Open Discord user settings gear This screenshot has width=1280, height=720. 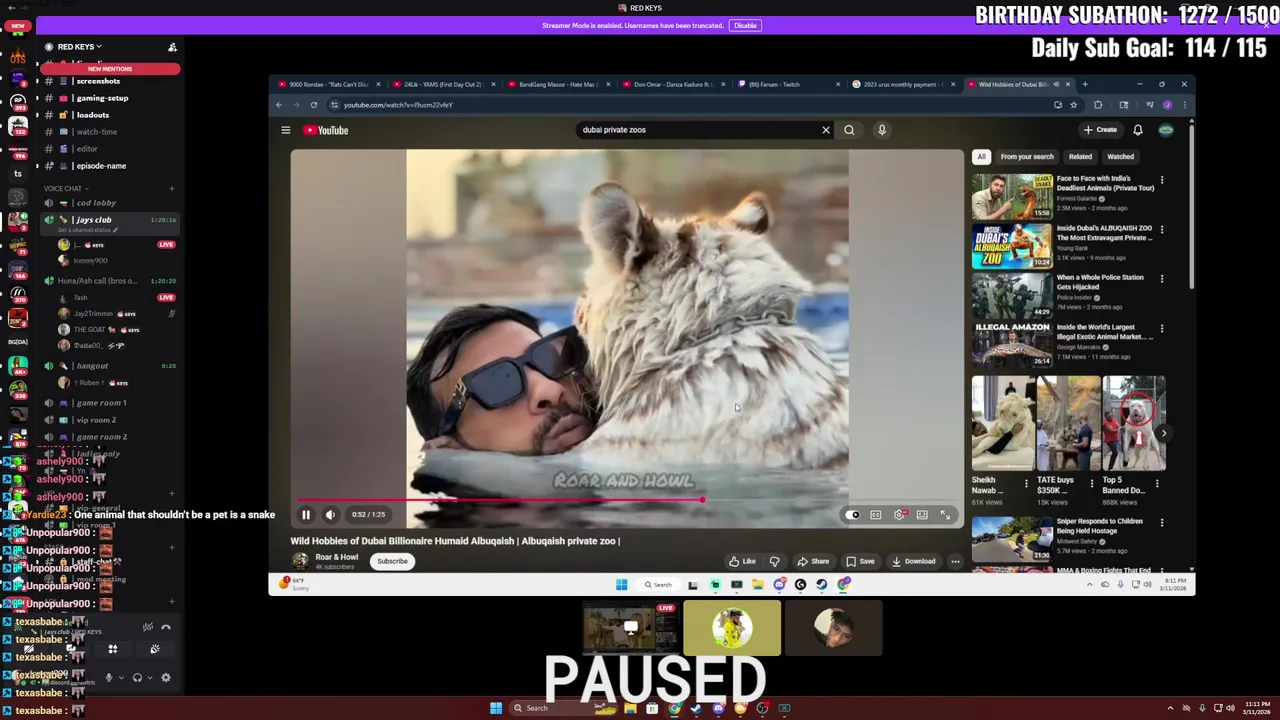[166, 678]
